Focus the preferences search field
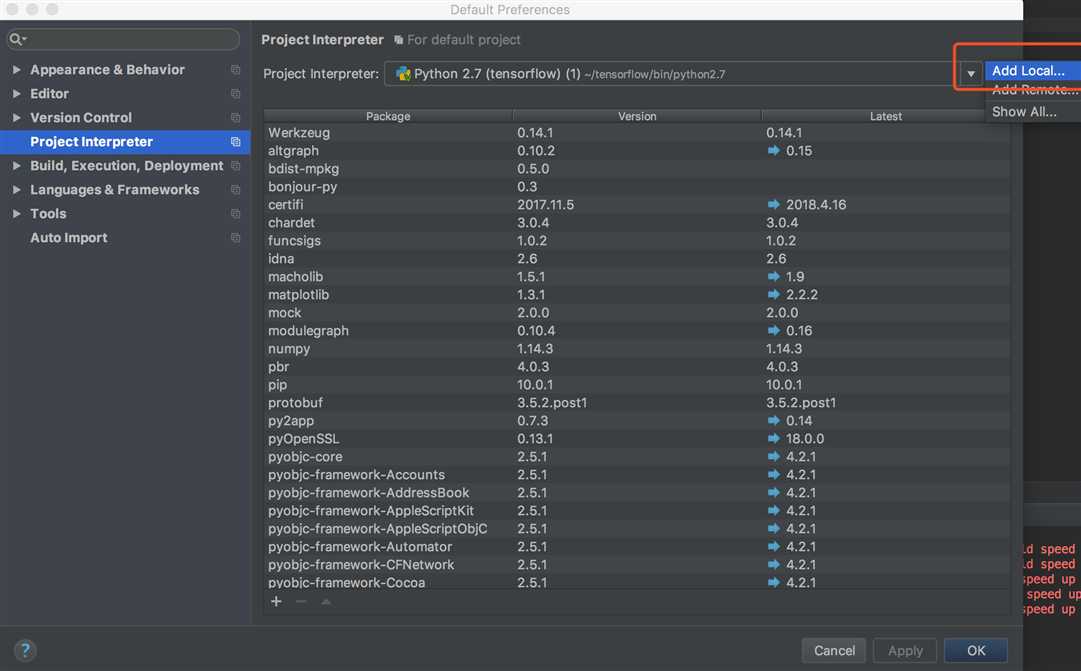The image size is (1081, 671). click(x=124, y=39)
